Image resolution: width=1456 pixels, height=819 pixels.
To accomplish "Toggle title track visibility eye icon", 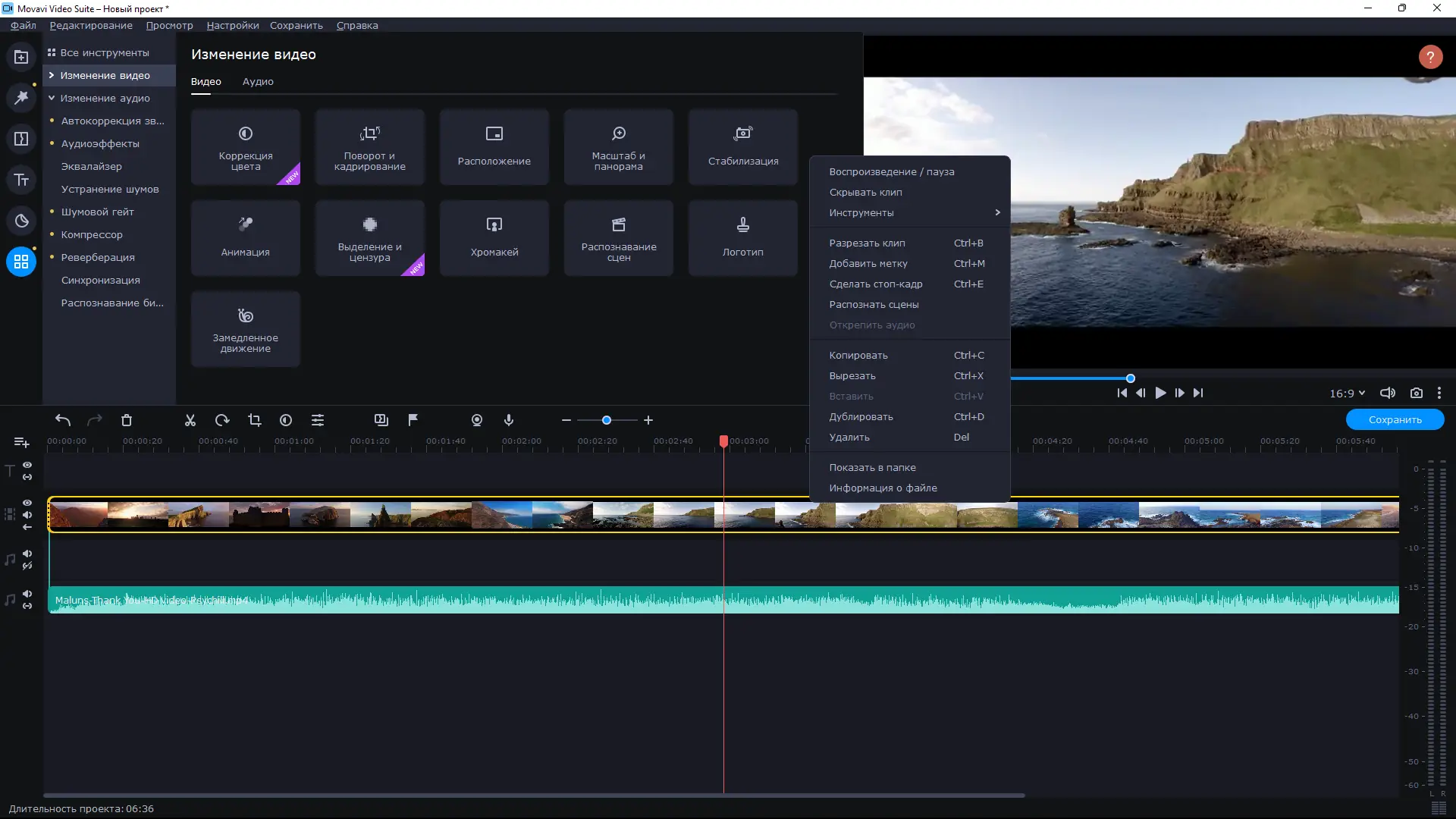I will point(27,465).
